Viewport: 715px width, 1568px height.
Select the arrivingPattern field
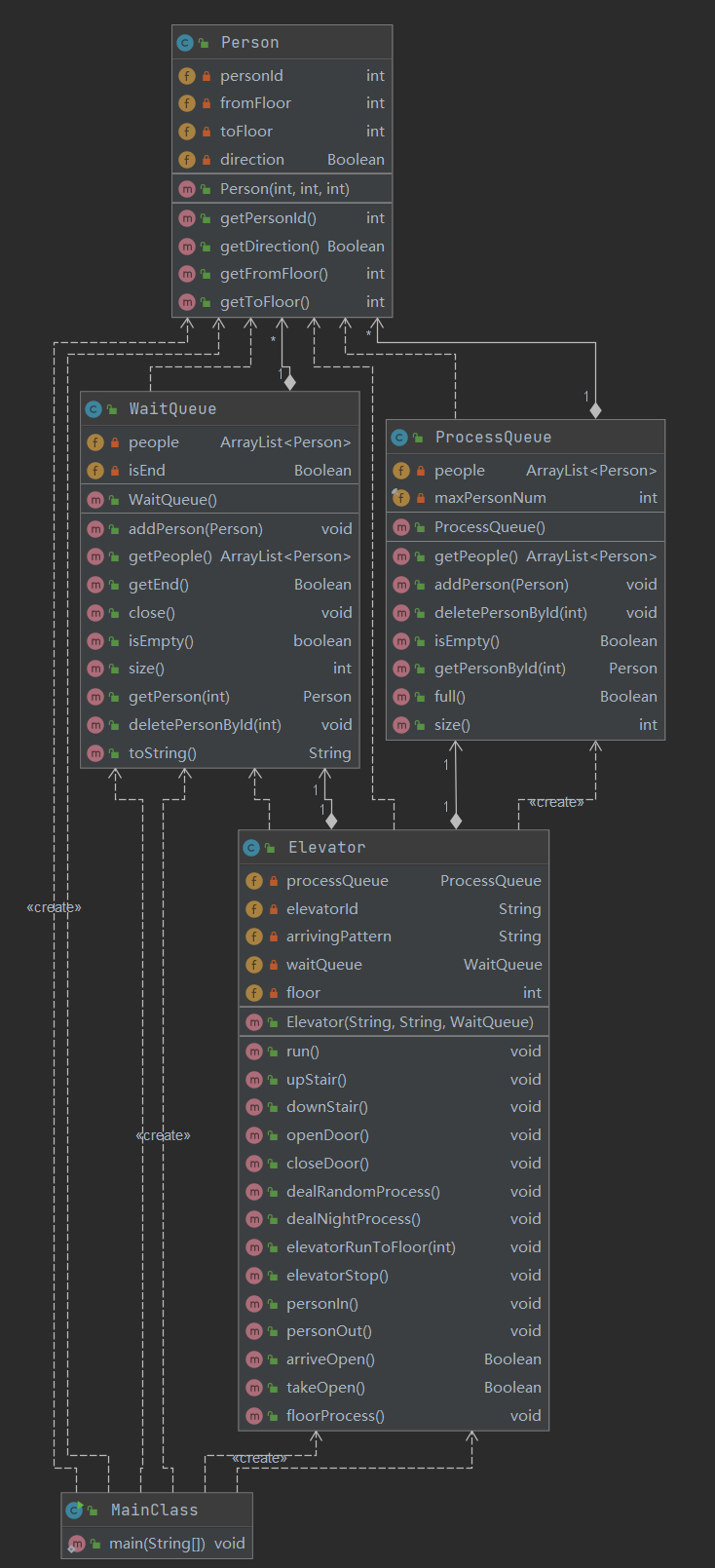pyautogui.click(x=338, y=937)
